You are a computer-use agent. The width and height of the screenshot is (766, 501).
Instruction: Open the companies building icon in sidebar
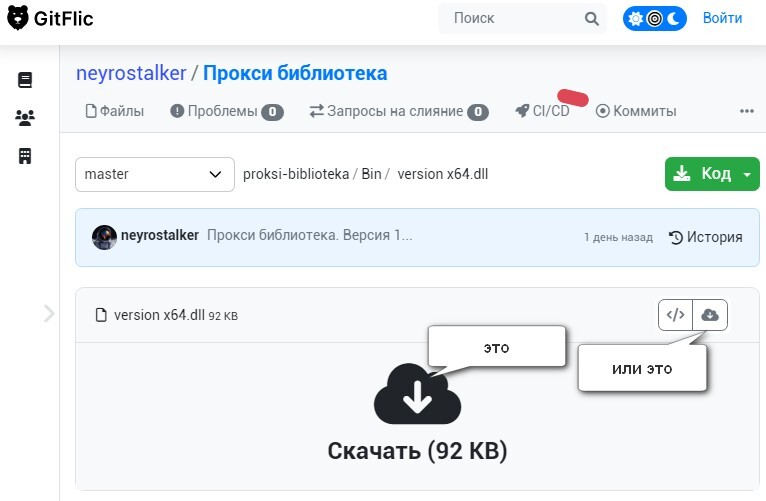(x=25, y=156)
